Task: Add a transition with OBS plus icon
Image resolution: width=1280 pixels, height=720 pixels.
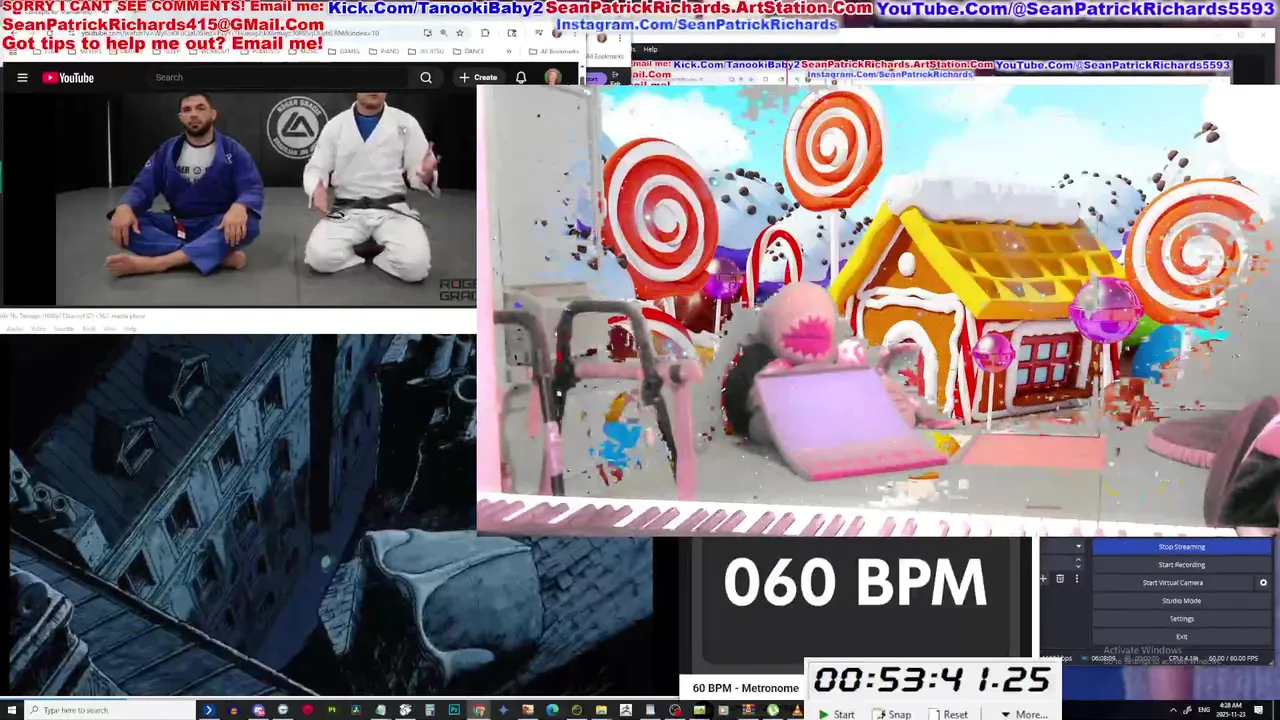Action: 1044,579
